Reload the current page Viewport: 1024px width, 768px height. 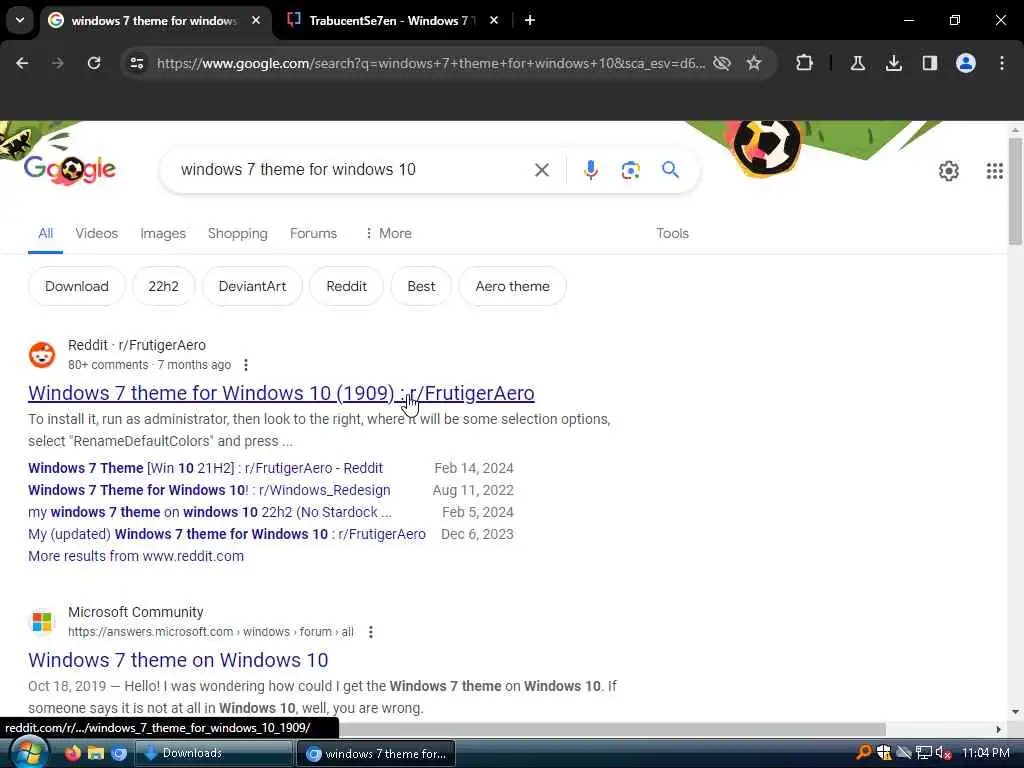pyautogui.click(x=94, y=63)
